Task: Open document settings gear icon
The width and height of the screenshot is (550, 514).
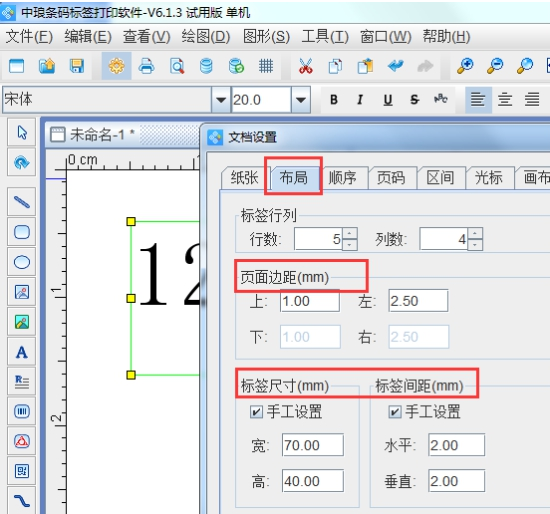Action: 116,66
